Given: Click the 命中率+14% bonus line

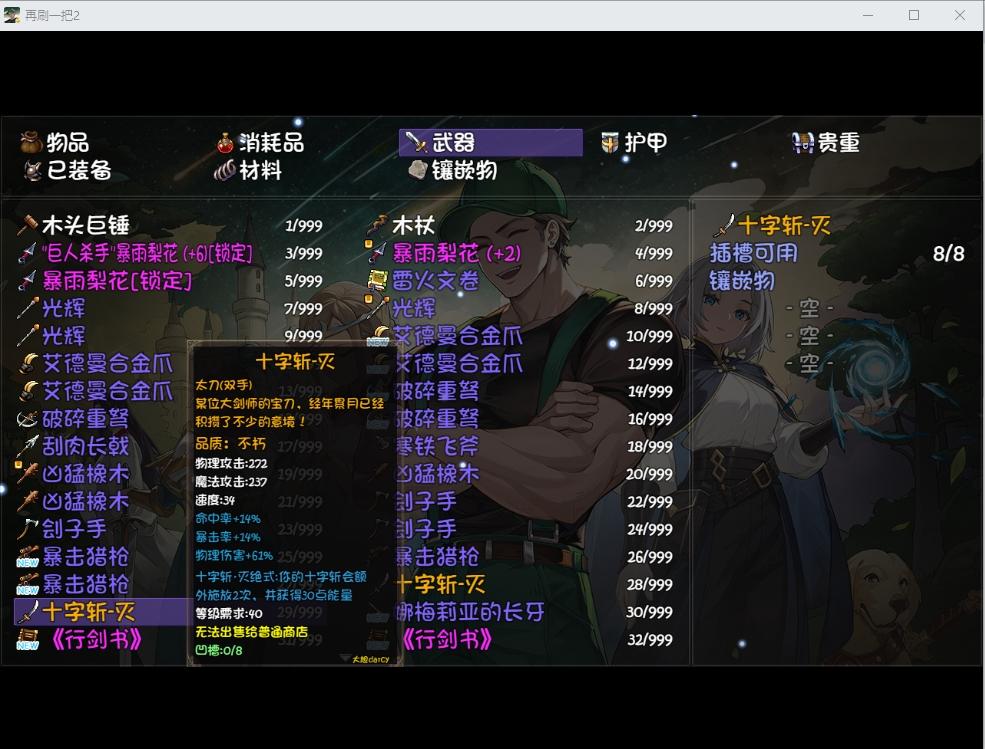Looking at the screenshot, I should 227,518.
